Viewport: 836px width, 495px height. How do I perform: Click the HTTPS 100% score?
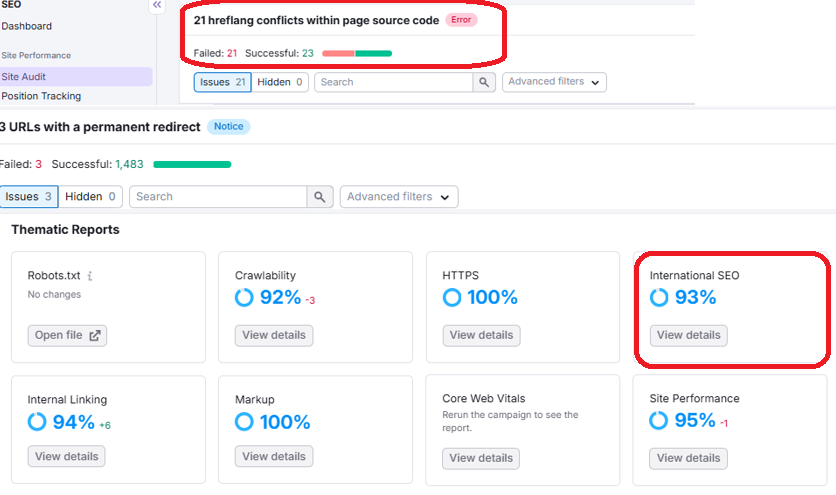point(492,298)
